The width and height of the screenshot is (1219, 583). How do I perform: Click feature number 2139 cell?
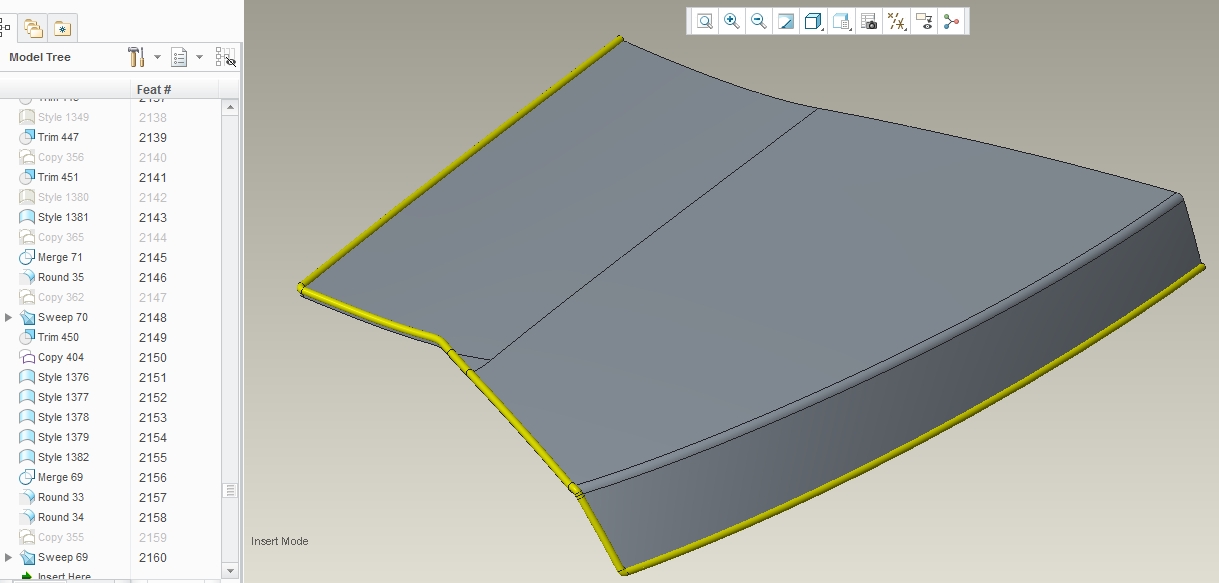click(152, 137)
